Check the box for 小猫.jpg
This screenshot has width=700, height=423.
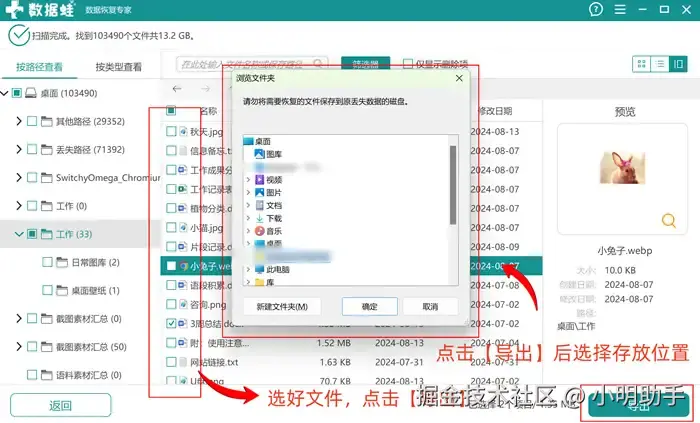tap(171, 227)
